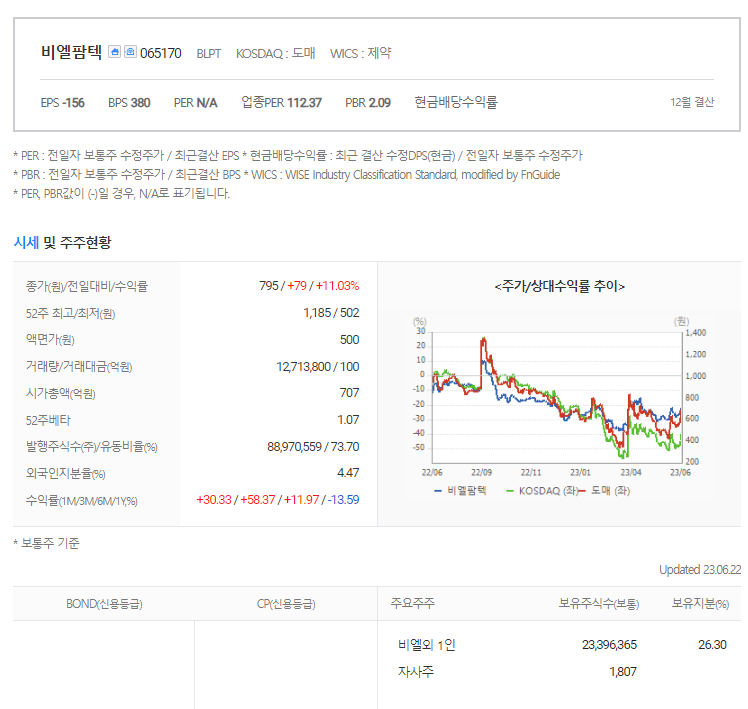Click the 22/09 x-axis label on chart
Screen dimensions: 748x709
click(x=481, y=472)
